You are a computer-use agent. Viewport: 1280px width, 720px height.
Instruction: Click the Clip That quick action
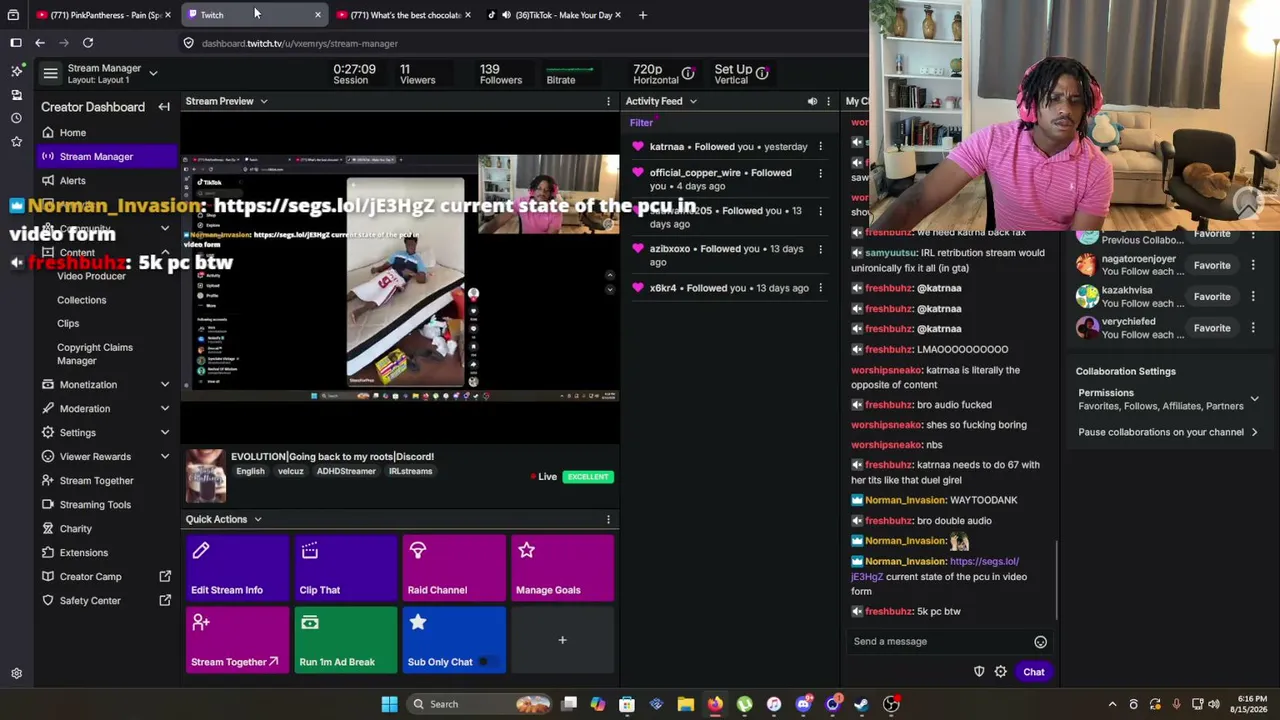pyautogui.click(x=346, y=569)
